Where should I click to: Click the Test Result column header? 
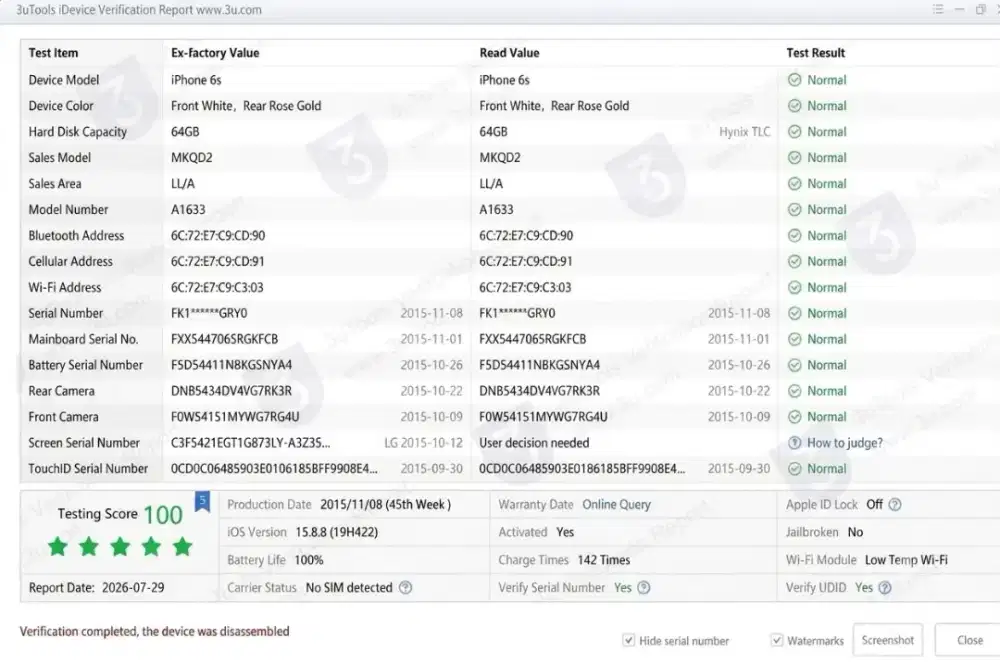[815, 53]
